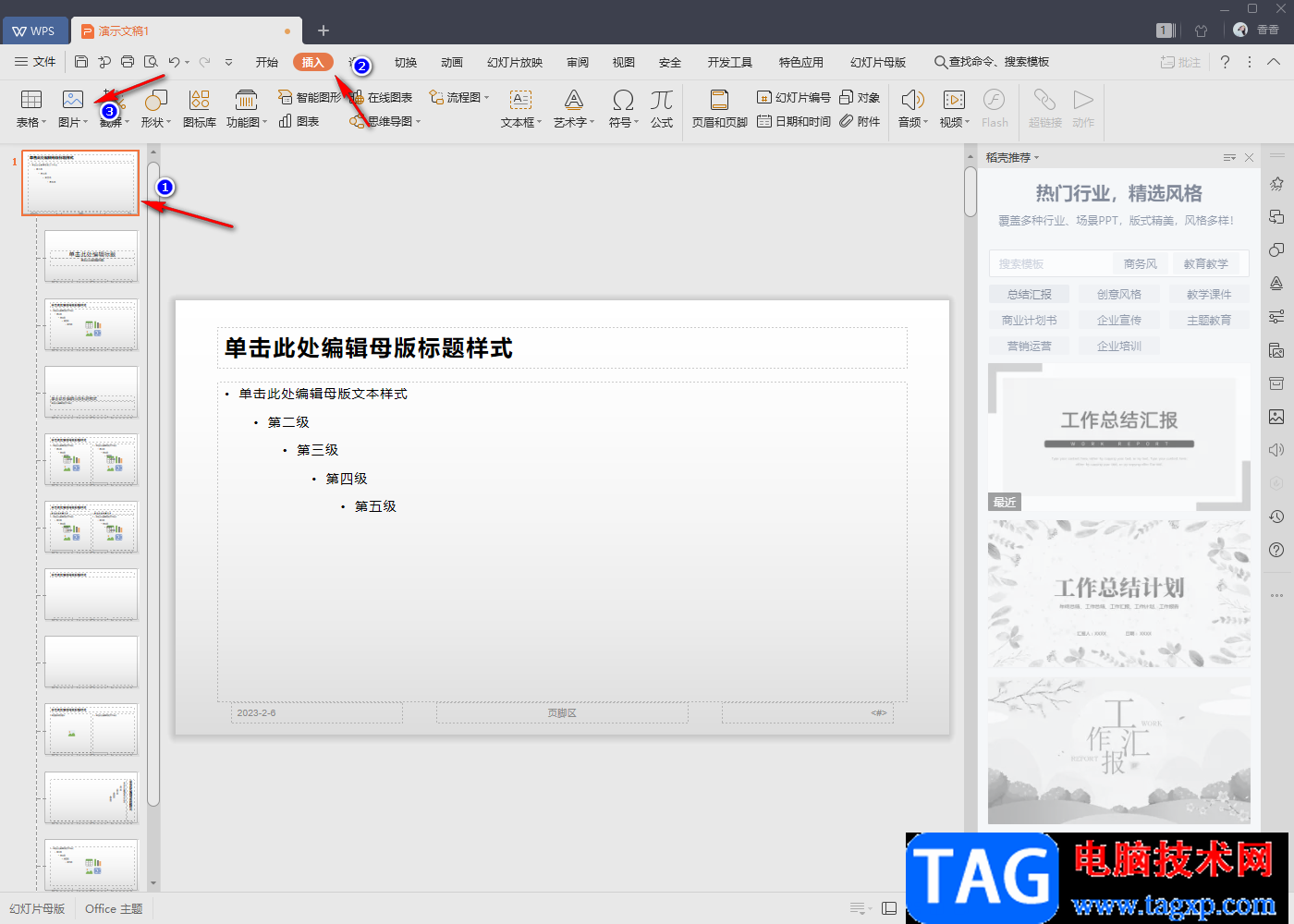Screen dimensions: 1294x924
Task: Click the 视频 video icon
Action: point(954,100)
